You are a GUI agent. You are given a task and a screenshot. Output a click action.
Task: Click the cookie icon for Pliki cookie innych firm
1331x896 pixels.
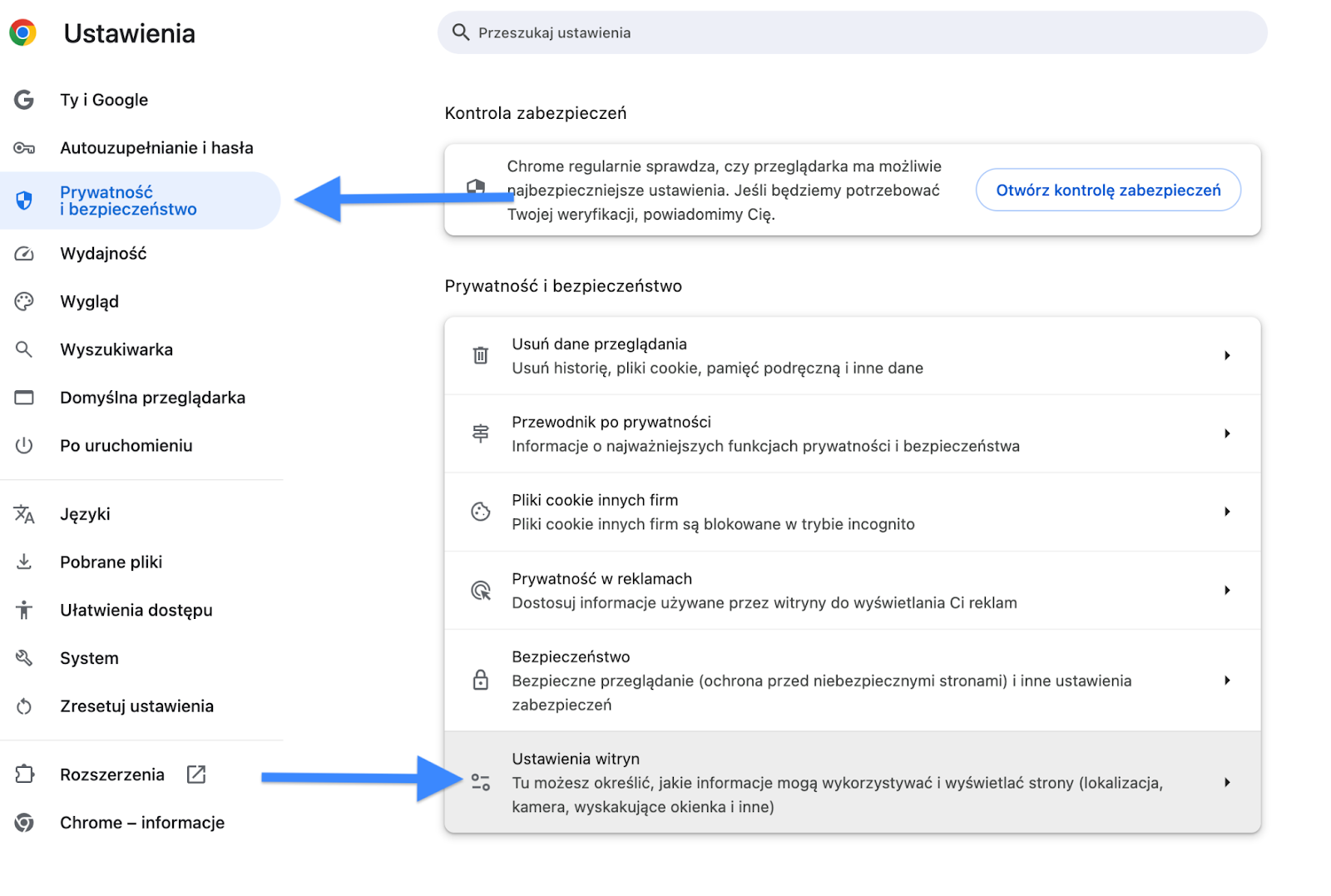pyautogui.click(x=481, y=512)
